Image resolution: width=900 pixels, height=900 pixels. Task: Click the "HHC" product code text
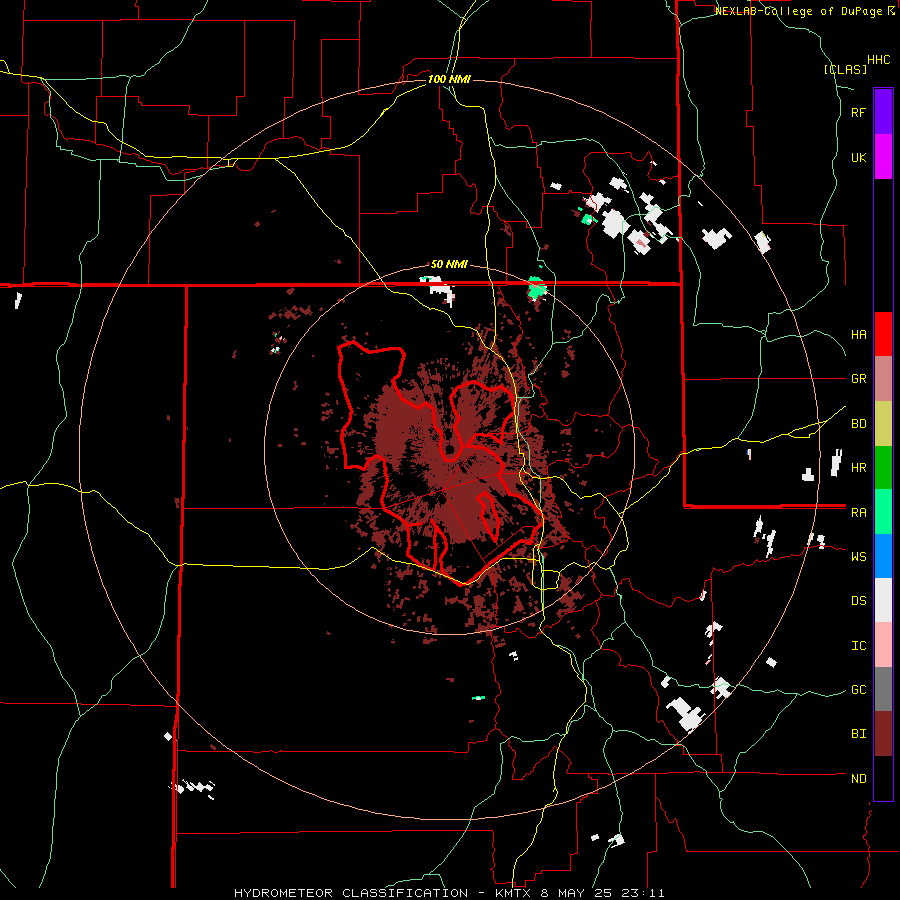[x=879, y=60]
